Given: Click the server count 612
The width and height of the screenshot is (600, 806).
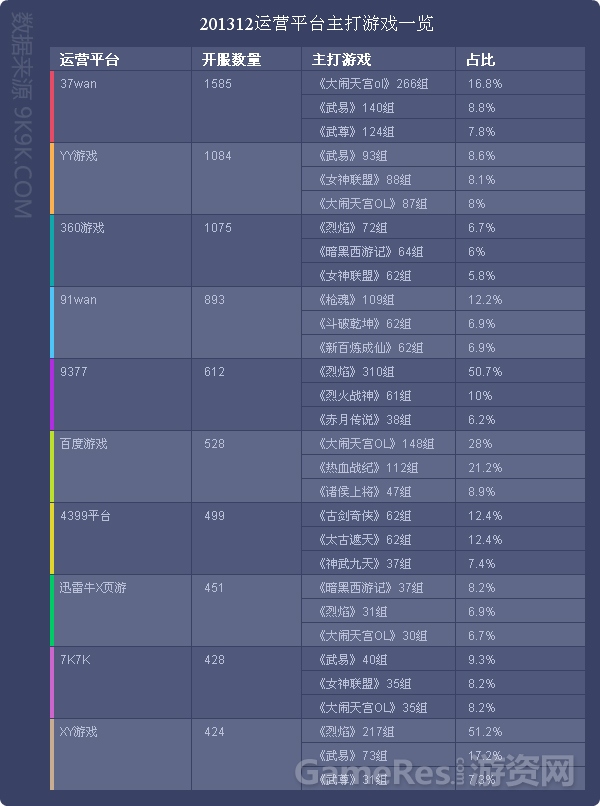Looking at the screenshot, I should [x=214, y=372].
